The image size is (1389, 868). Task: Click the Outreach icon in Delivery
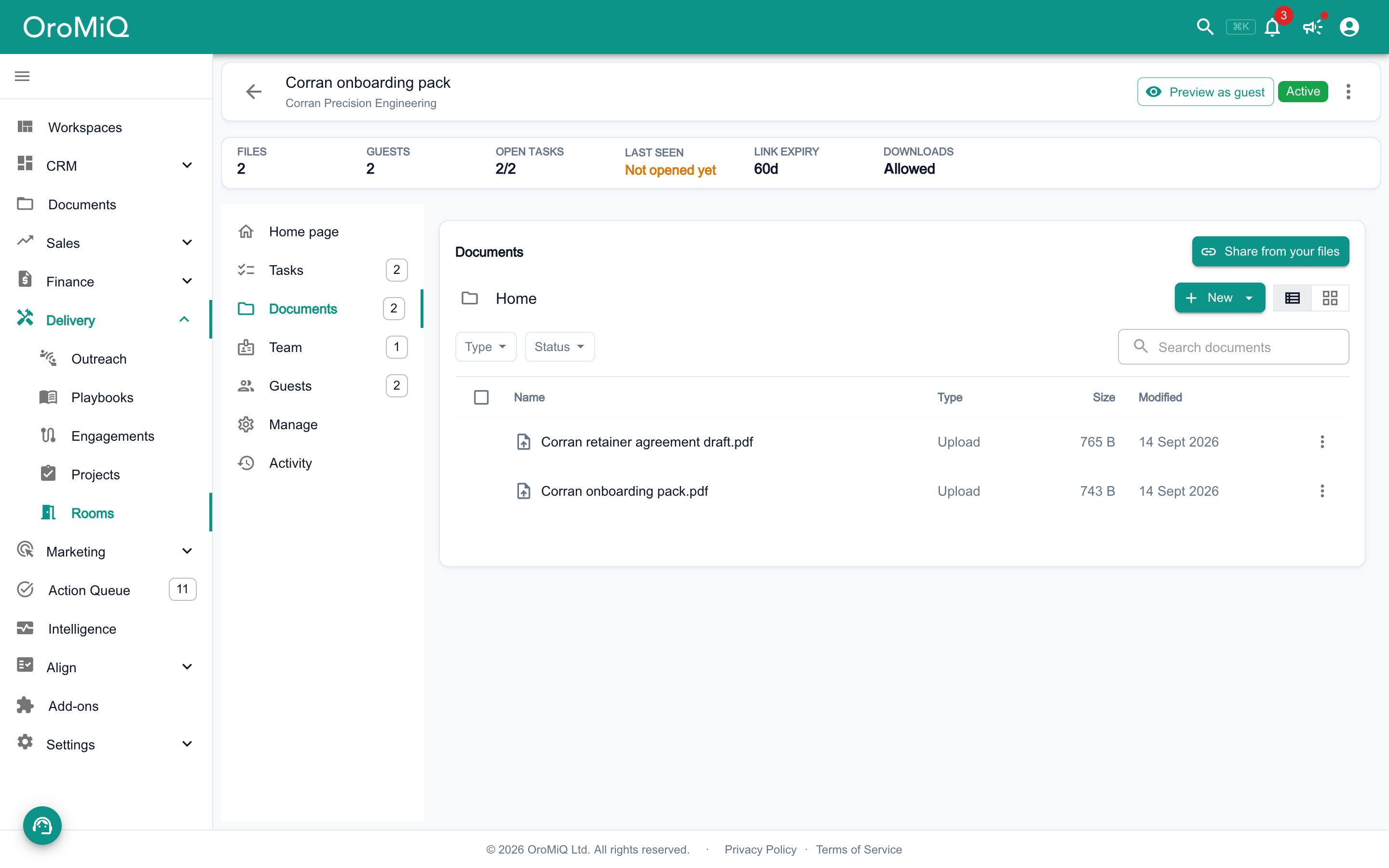point(48,358)
